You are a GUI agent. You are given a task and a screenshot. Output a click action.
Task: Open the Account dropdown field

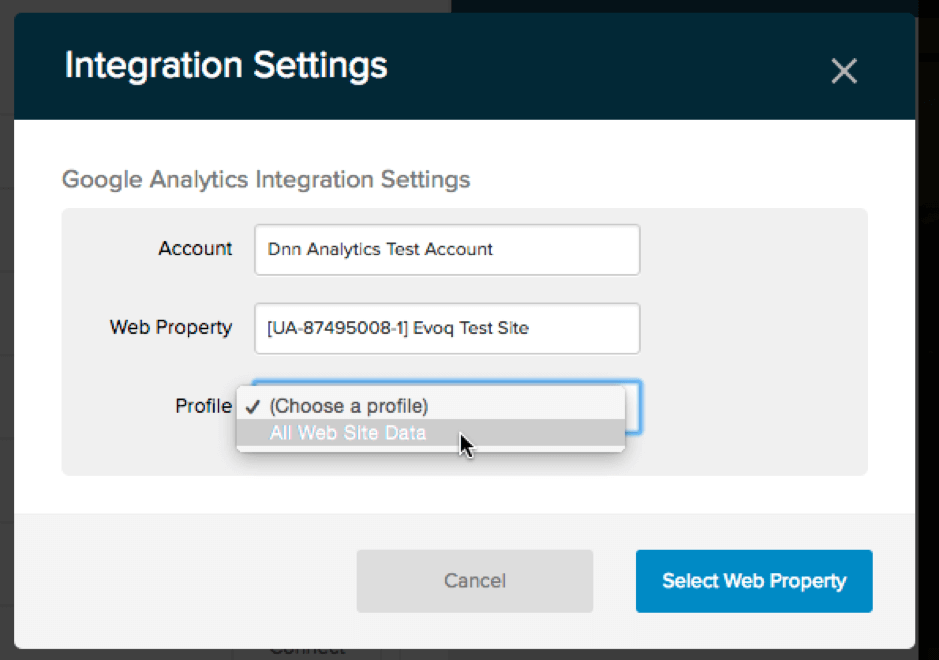pos(447,250)
